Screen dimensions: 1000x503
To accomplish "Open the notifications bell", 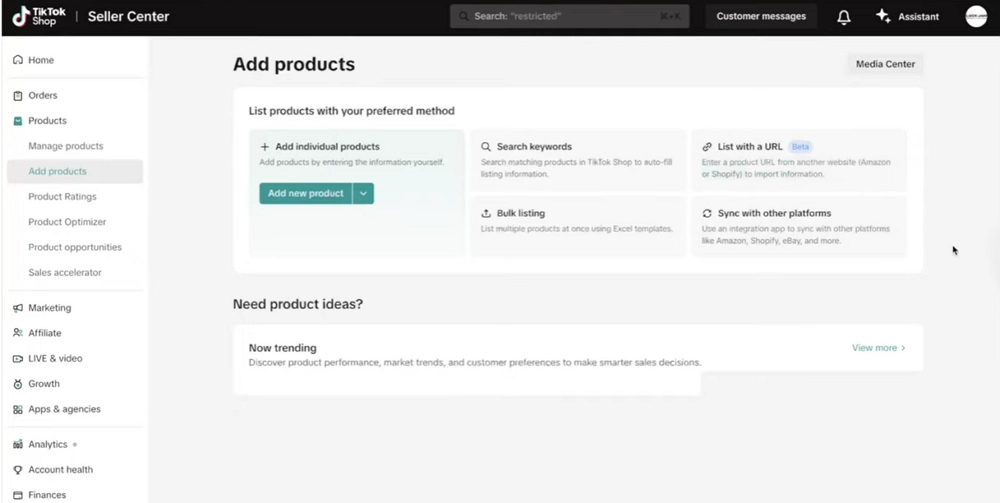I will (844, 17).
